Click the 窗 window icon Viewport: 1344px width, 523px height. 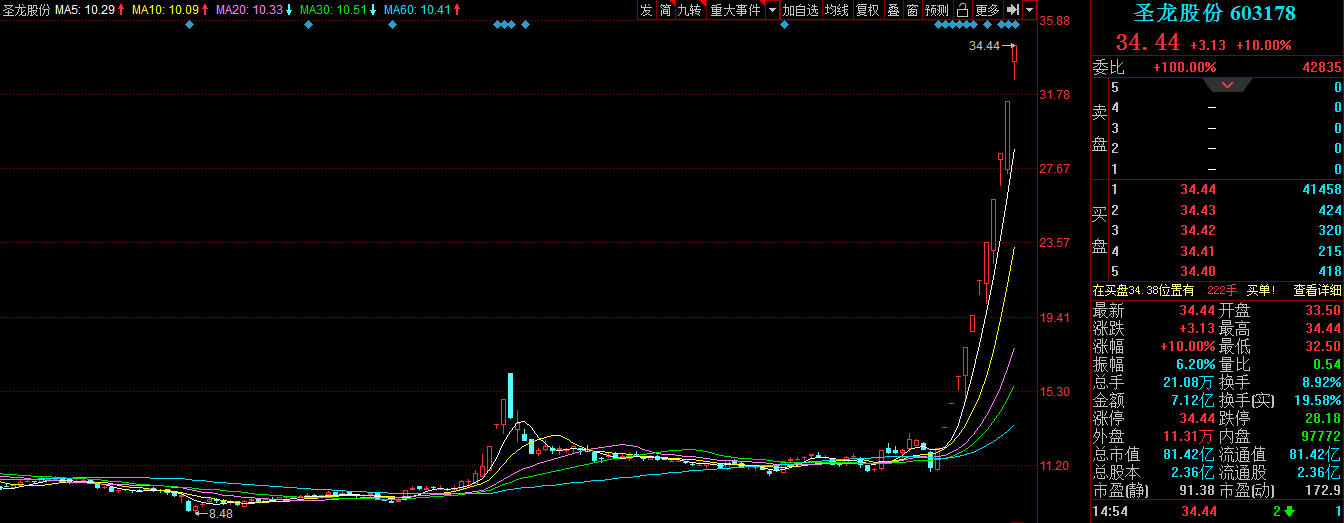tap(912, 10)
